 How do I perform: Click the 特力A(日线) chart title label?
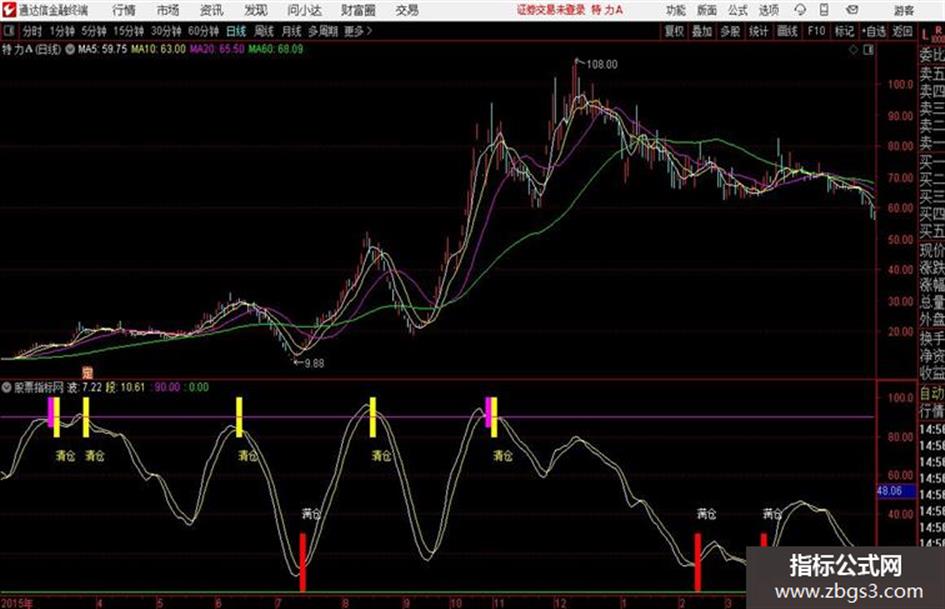coord(31,49)
